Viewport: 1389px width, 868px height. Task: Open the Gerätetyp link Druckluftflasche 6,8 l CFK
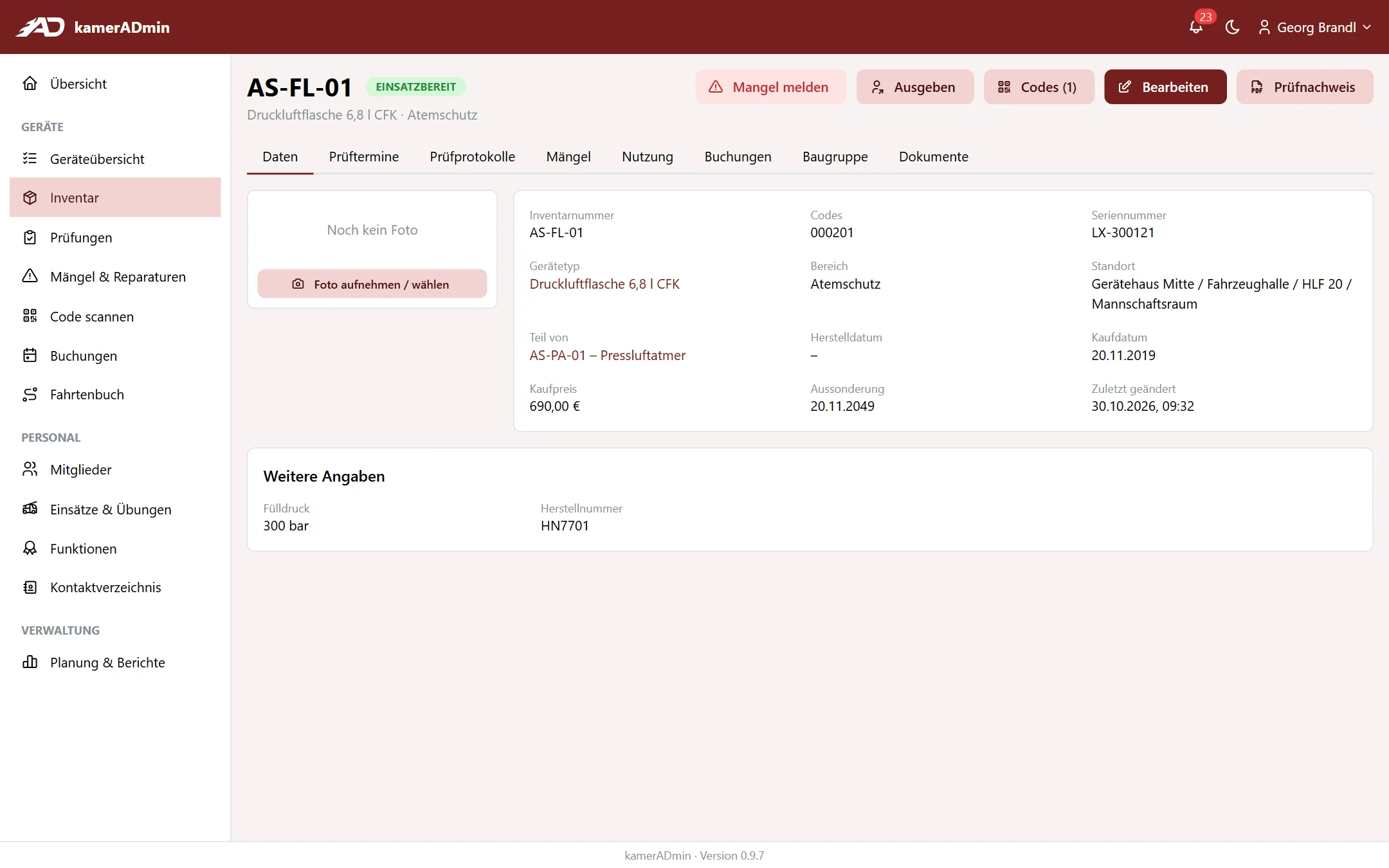pyautogui.click(x=604, y=284)
